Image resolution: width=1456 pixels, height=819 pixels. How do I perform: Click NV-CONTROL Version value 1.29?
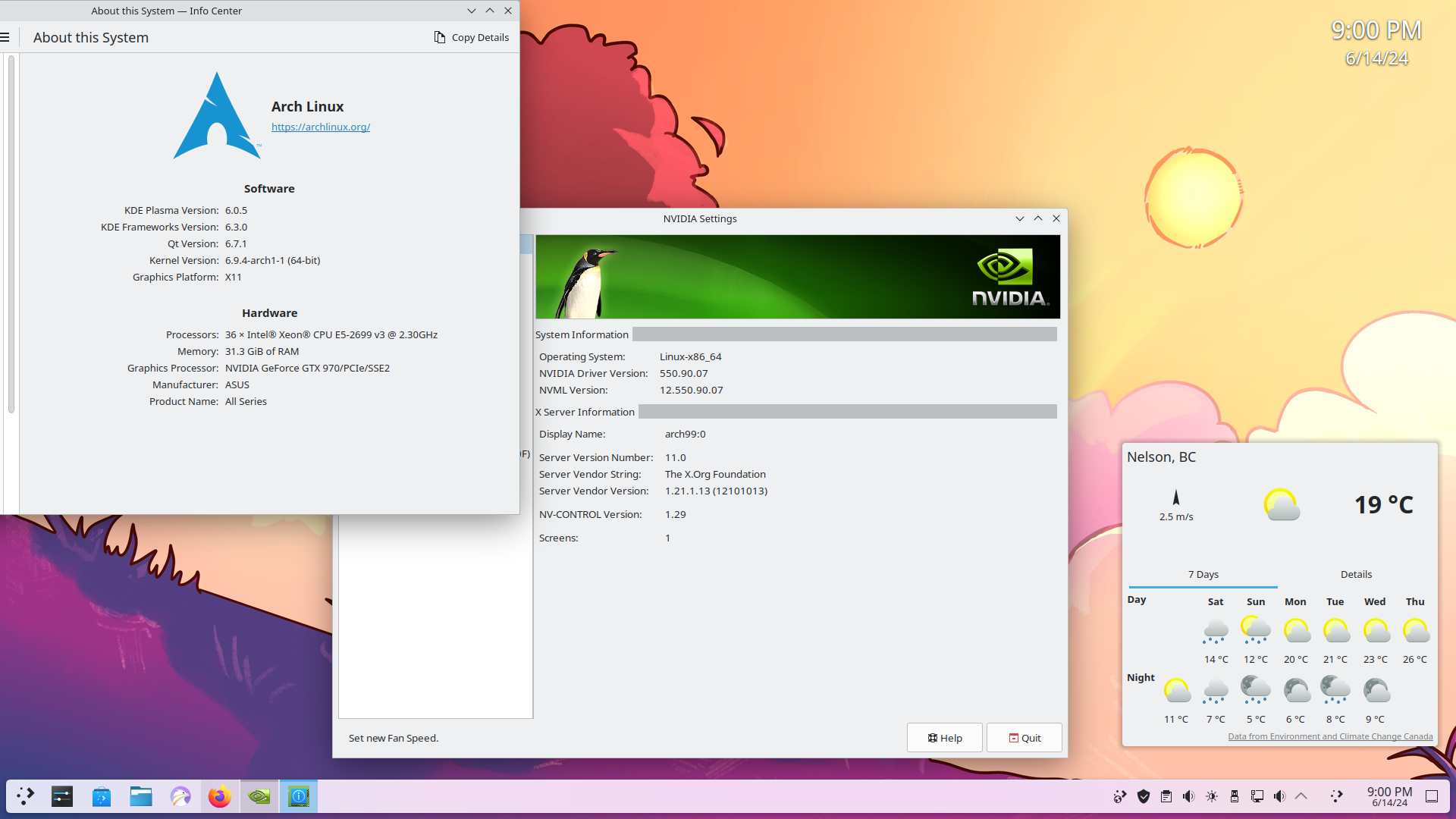tap(675, 515)
